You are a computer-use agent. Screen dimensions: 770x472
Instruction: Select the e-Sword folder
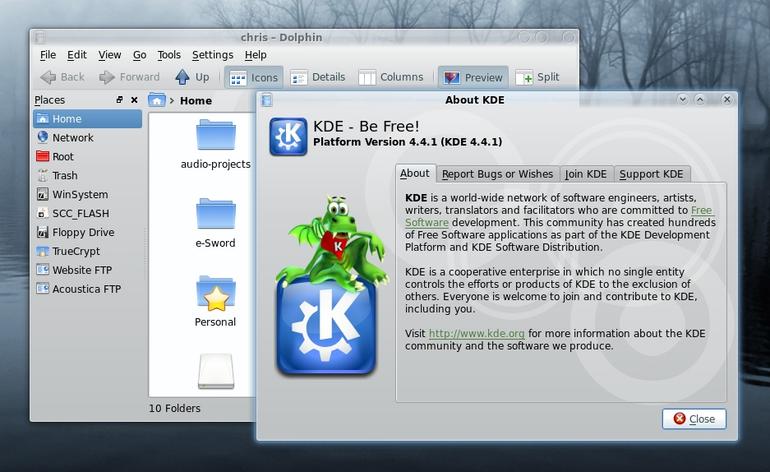[x=216, y=223]
